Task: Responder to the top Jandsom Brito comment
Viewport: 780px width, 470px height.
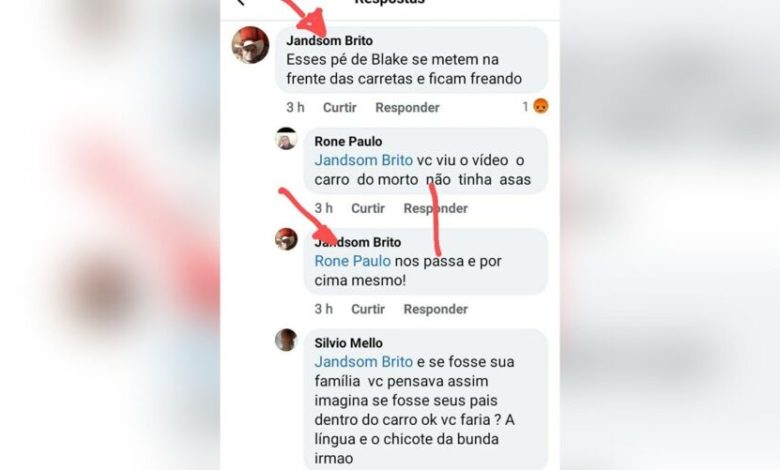Action: 407,107
